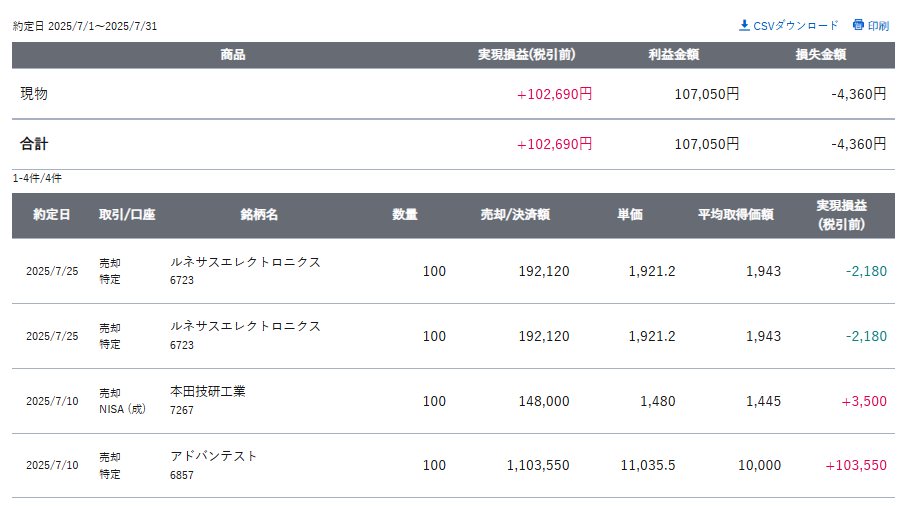Image resolution: width=916 pixels, height=510 pixels.
Task: Click the 銘柄名 column header
Action: pos(259,215)
